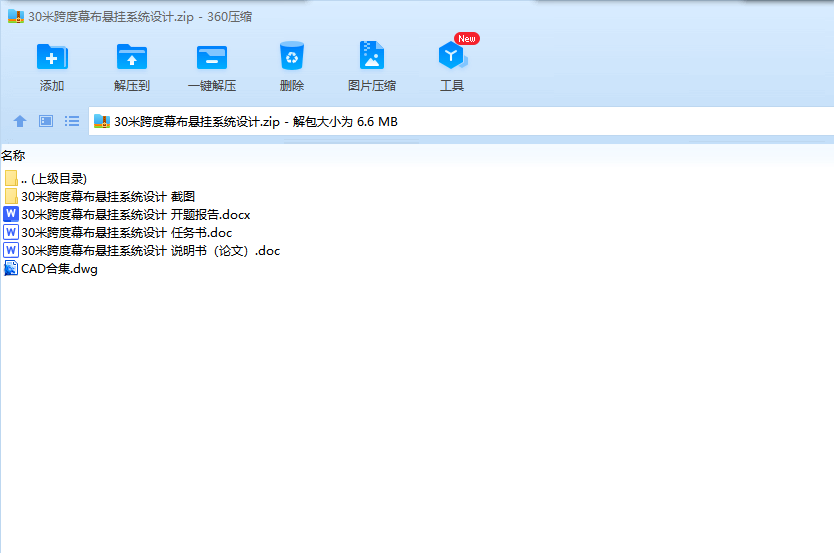Click the Word icon of 说明书（论文）.doc
The image size is (834, 553).
point(11,250)
